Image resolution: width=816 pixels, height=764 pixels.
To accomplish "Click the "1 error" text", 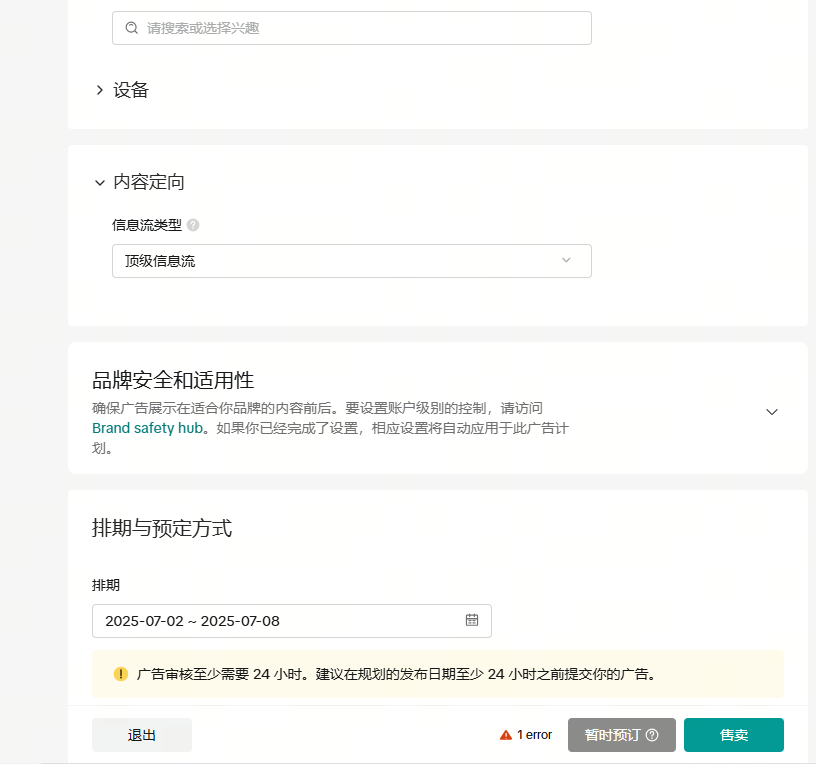I will pyautogui.click(x=534, y=735).
